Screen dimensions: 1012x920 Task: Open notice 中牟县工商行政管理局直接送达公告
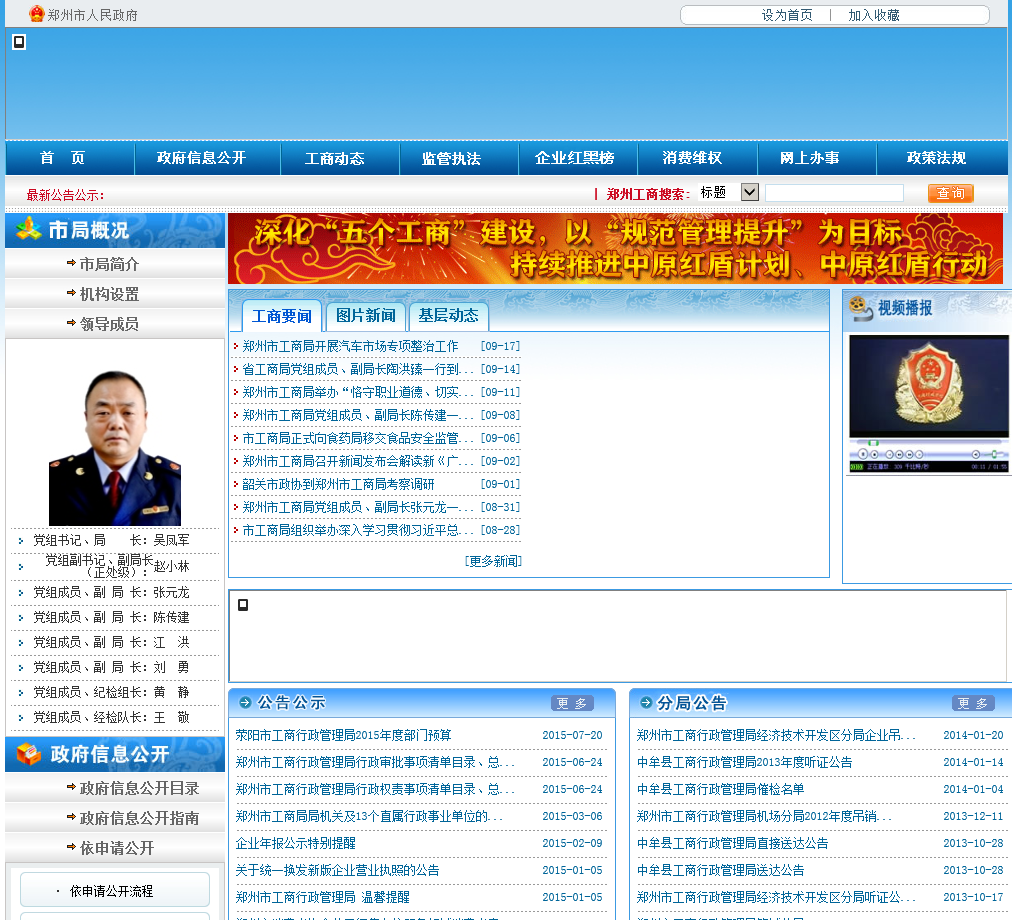tap(733, 843)
